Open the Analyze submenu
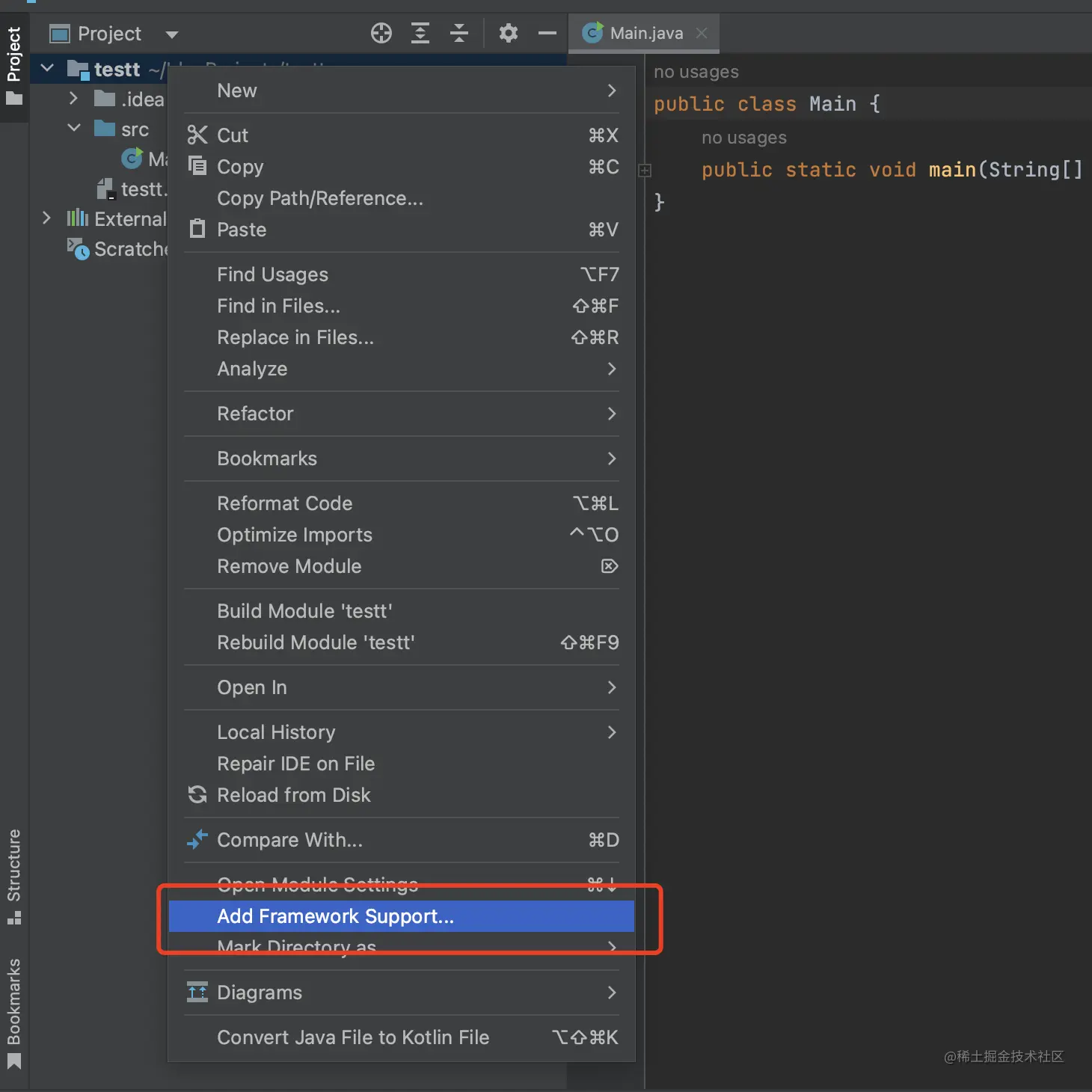 (x=402, y=369)
